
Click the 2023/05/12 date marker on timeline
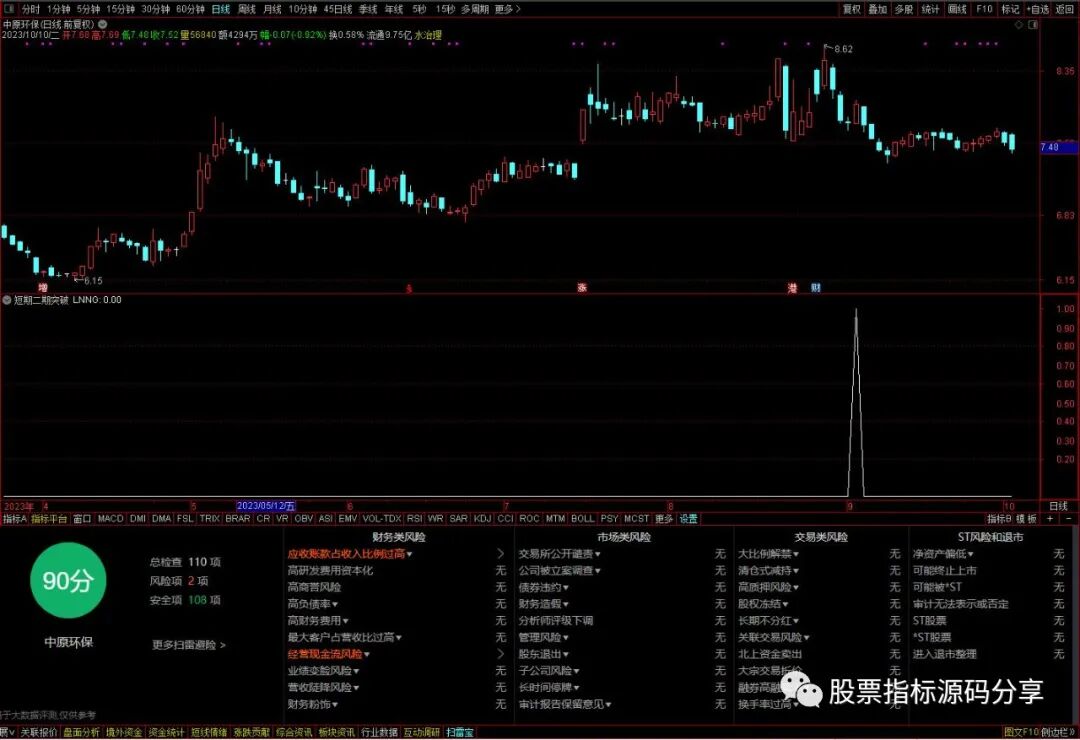point(266,506)
